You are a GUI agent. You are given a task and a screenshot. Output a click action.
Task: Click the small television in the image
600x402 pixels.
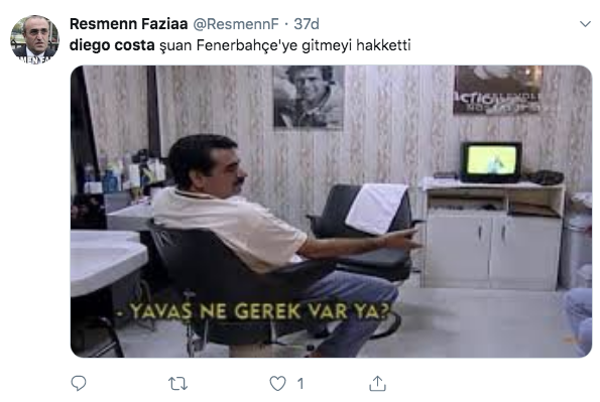coord(492,162)
